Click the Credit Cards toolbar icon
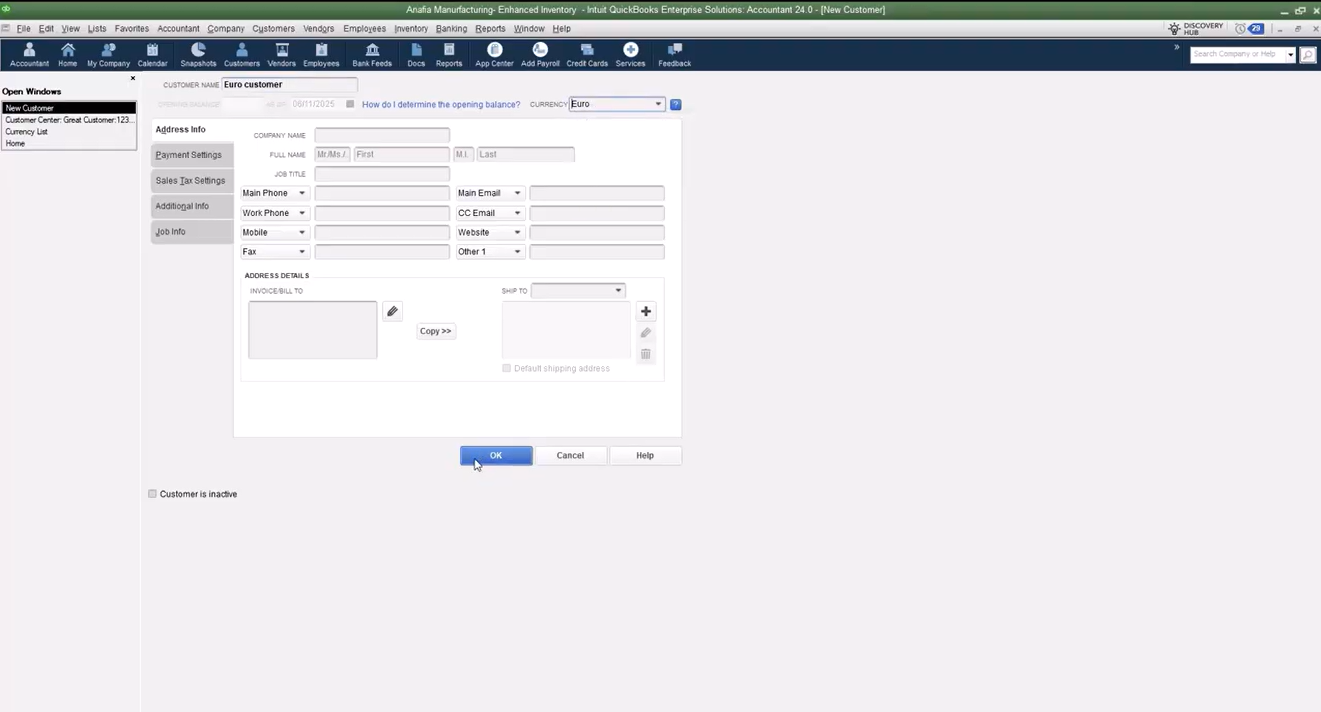1321x712 pixels. [587, 54]
